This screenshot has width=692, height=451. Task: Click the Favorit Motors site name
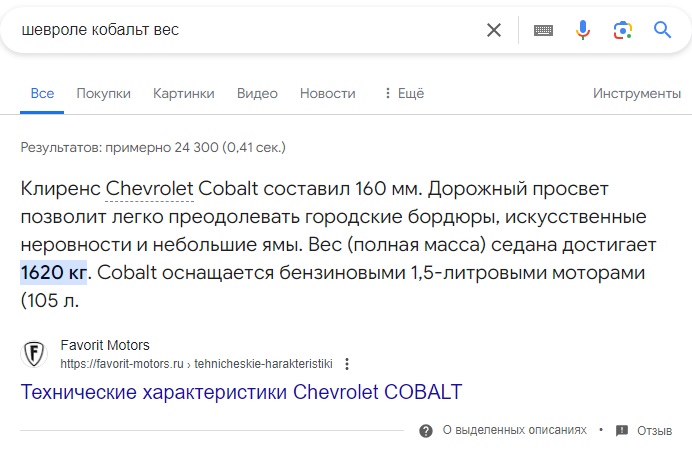[x=105, y=345]
